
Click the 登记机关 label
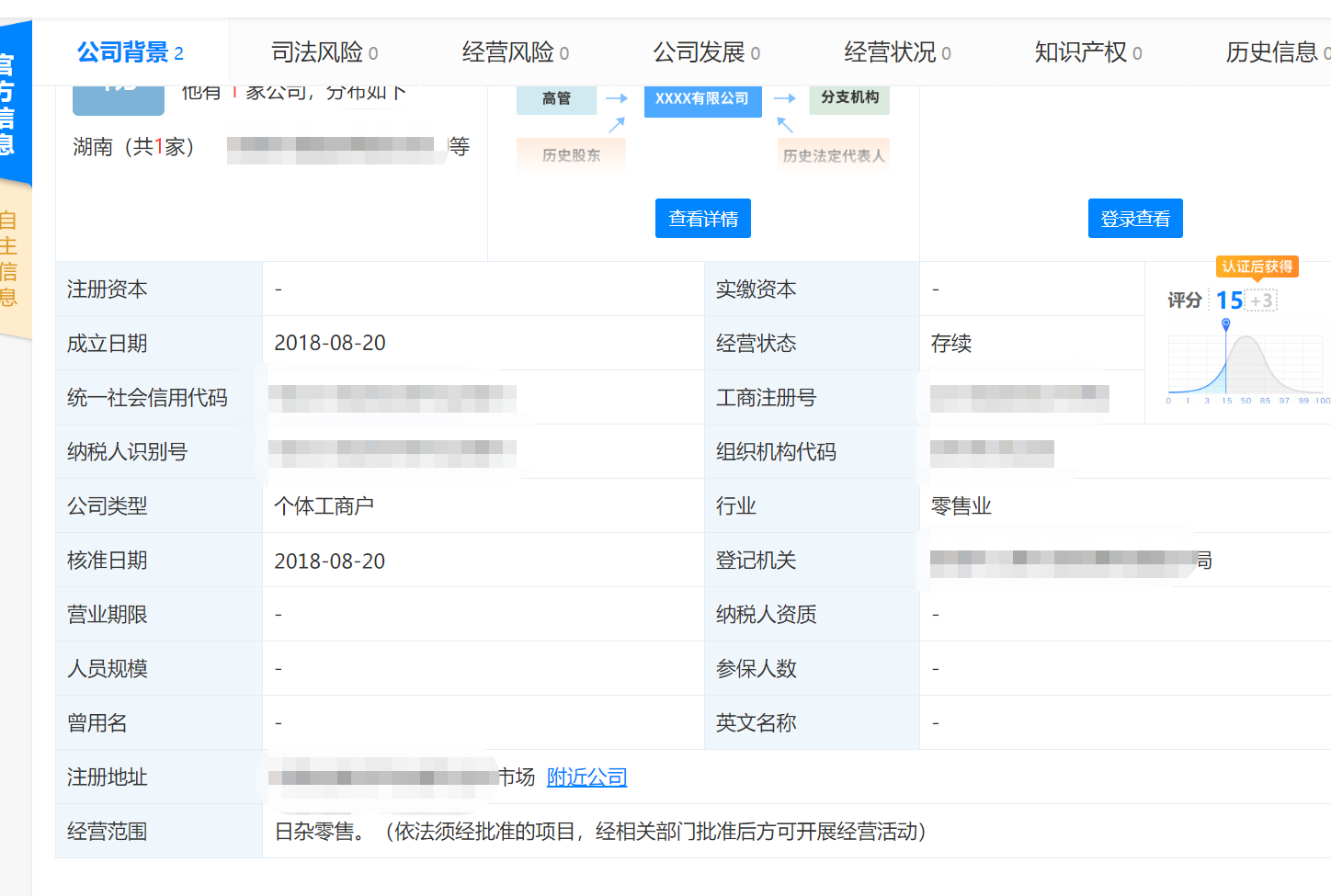point(756,561)
